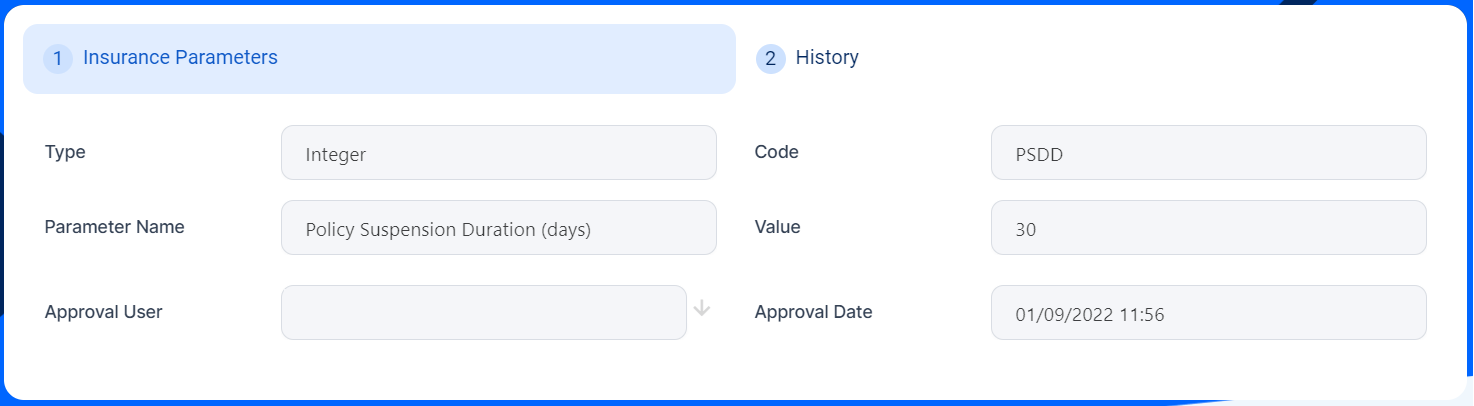Click the Policy Suspension Duration text
Screen dimensions: 1474x406
pyautogui.click(x=448, y=230)
